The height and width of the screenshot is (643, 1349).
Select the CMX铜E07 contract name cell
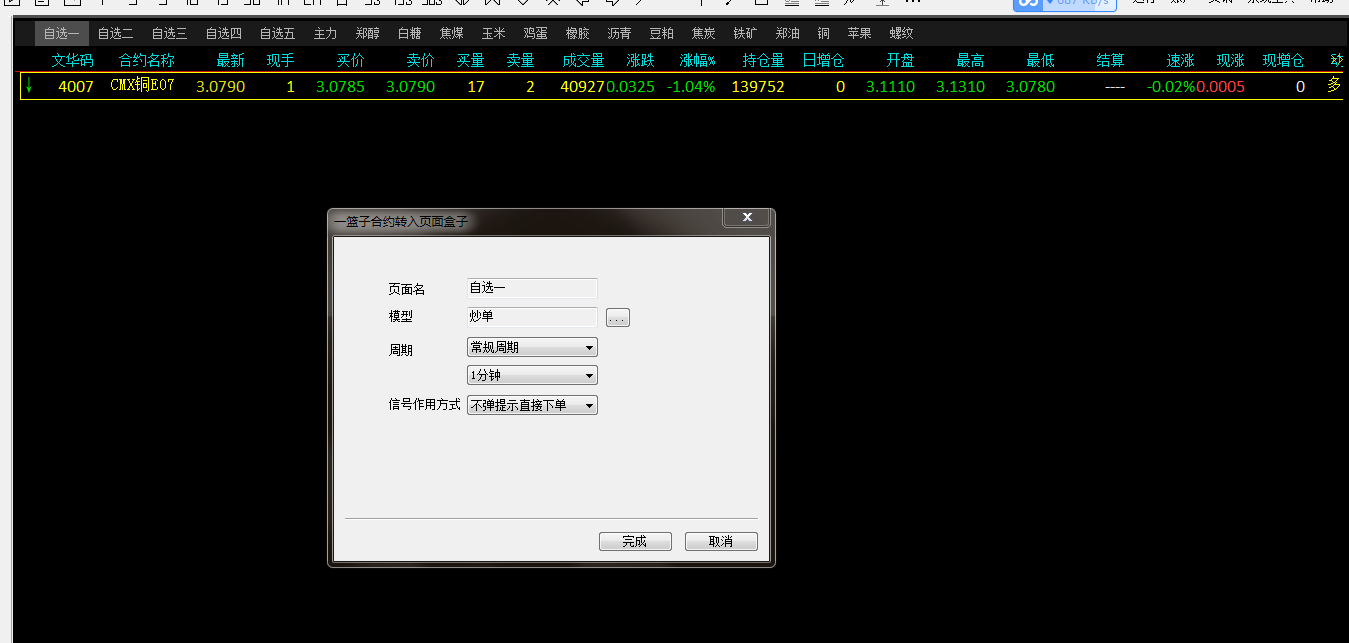click(x=142, y=86)
